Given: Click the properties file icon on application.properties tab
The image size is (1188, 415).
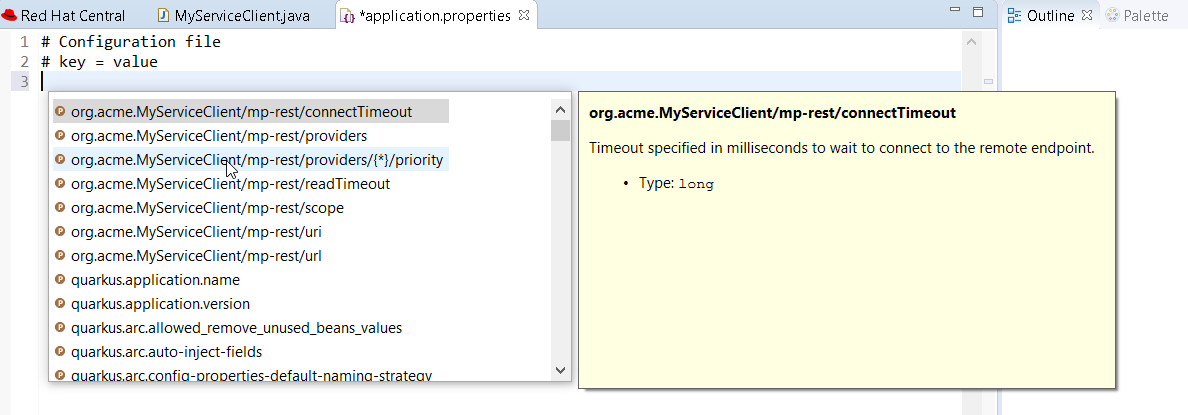Looking at the screenshot, I should [x=347, y=16].
